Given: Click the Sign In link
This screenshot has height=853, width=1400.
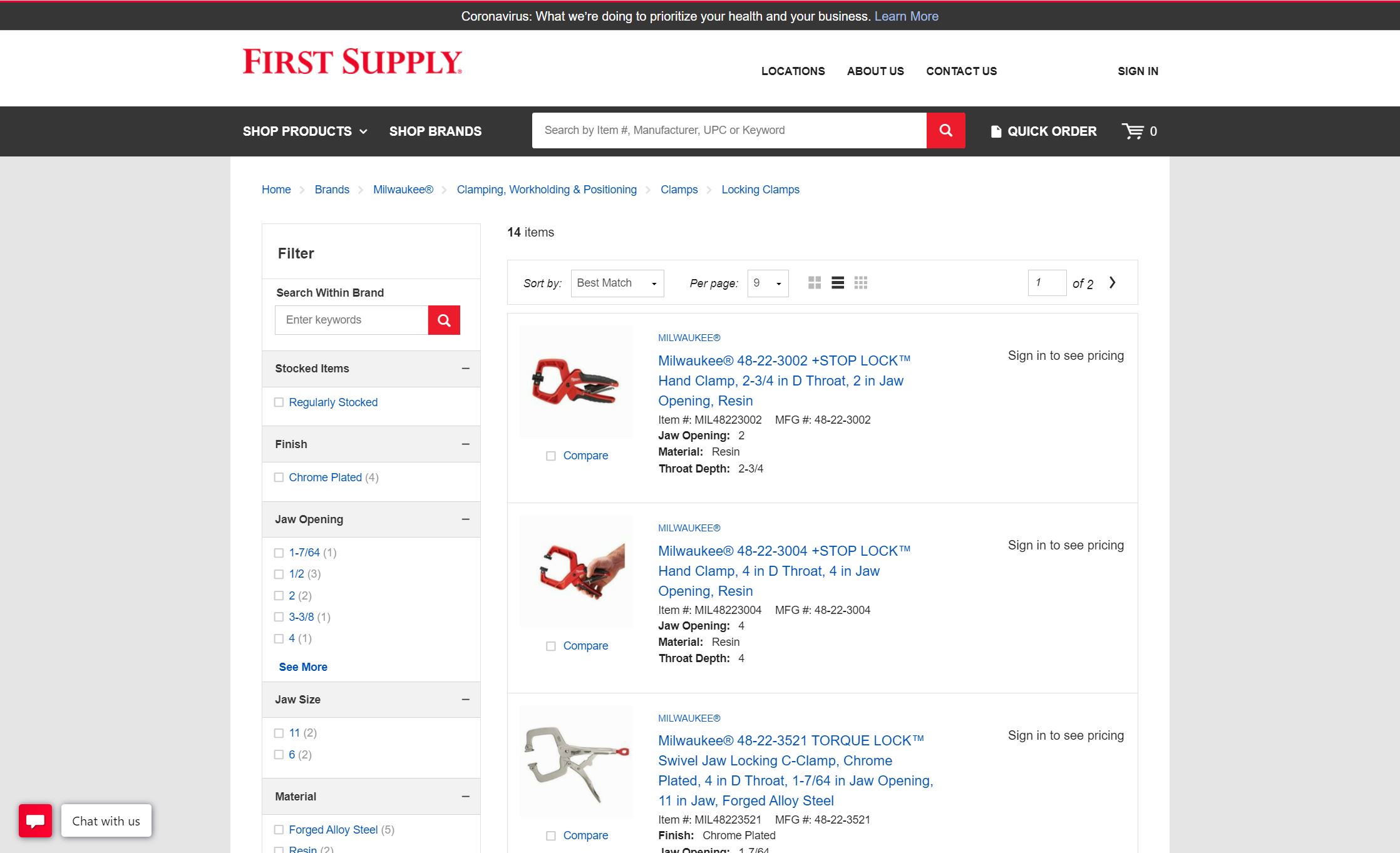Looking at the screenshot, I should (x=1138, y=71).
